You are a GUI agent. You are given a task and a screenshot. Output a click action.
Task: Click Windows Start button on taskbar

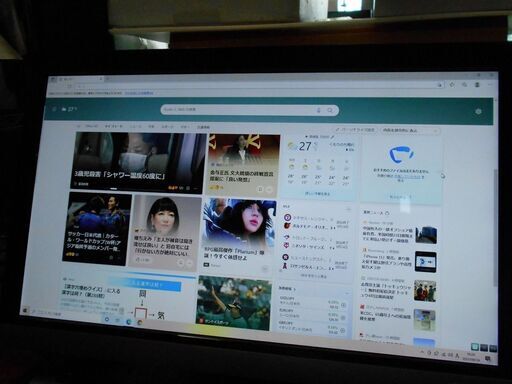(x=26, y=310)
